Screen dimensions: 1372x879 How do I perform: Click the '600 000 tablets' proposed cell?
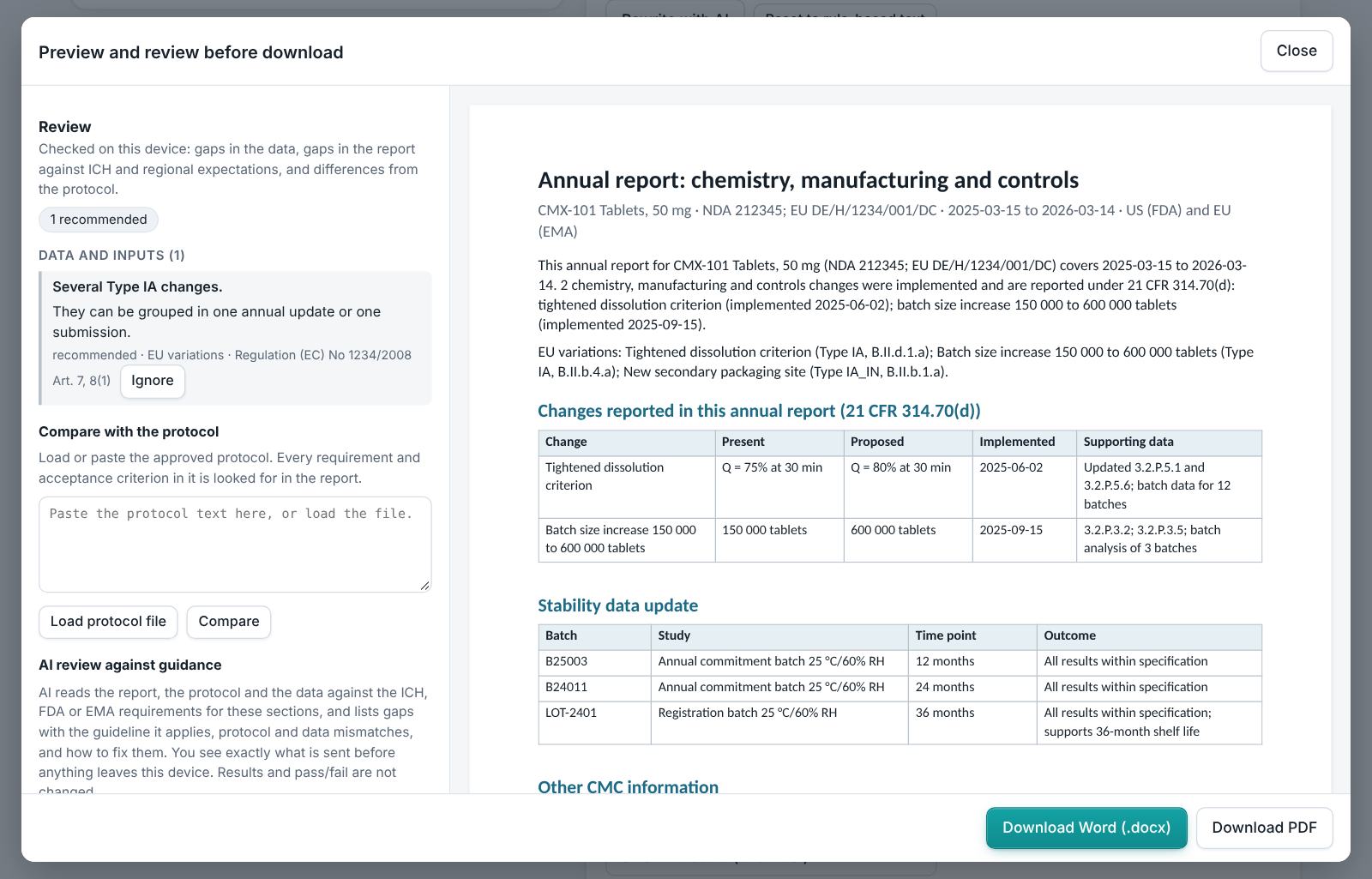click(908, 539)
